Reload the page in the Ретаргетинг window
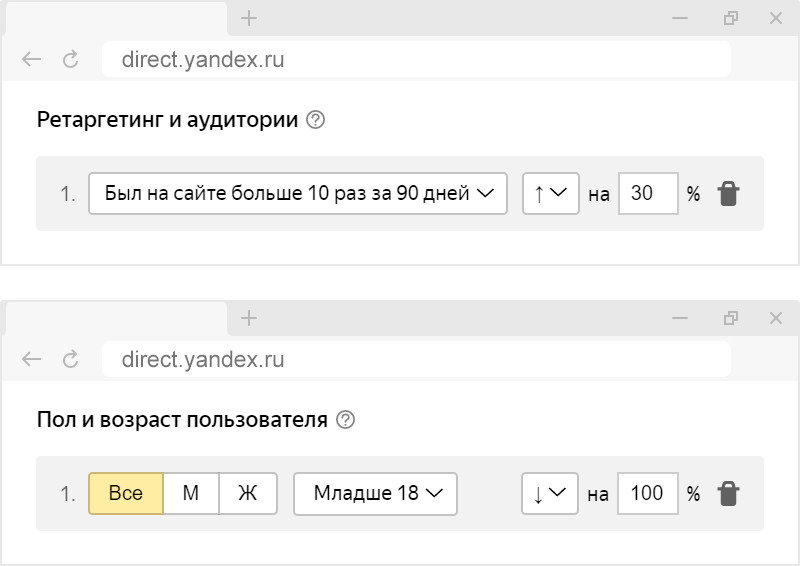Viewport: 800px width, 566px height. pyautogui.click(x=70, y=60)
